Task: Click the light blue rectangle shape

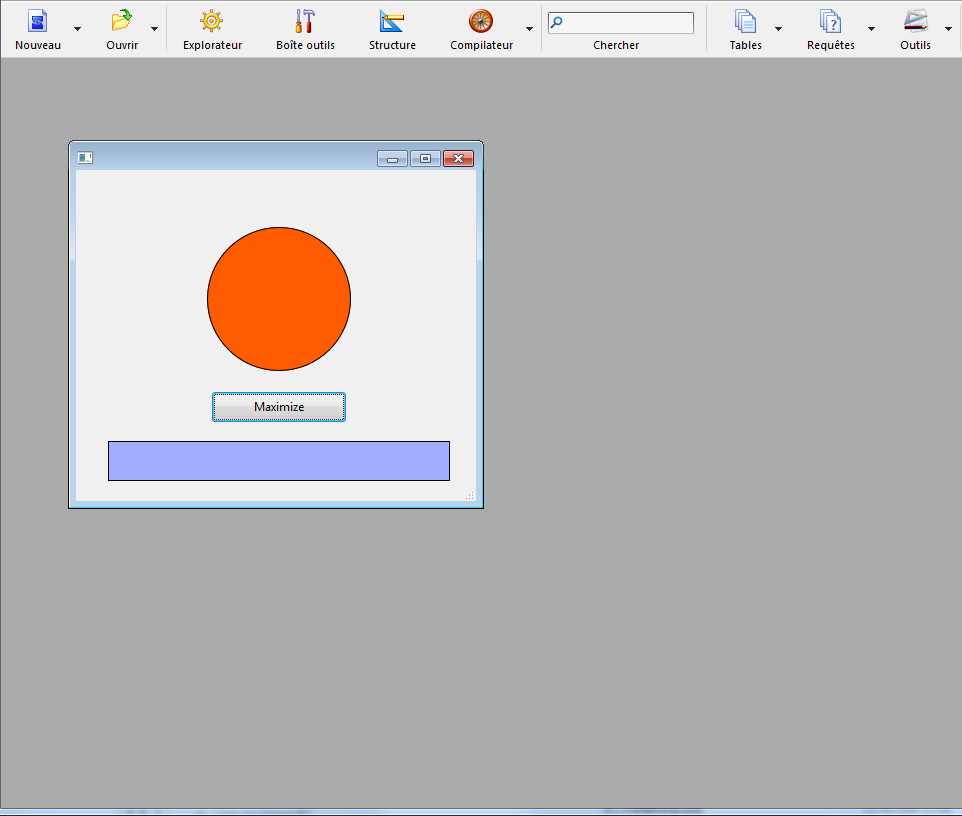Action: pos(279,461)
